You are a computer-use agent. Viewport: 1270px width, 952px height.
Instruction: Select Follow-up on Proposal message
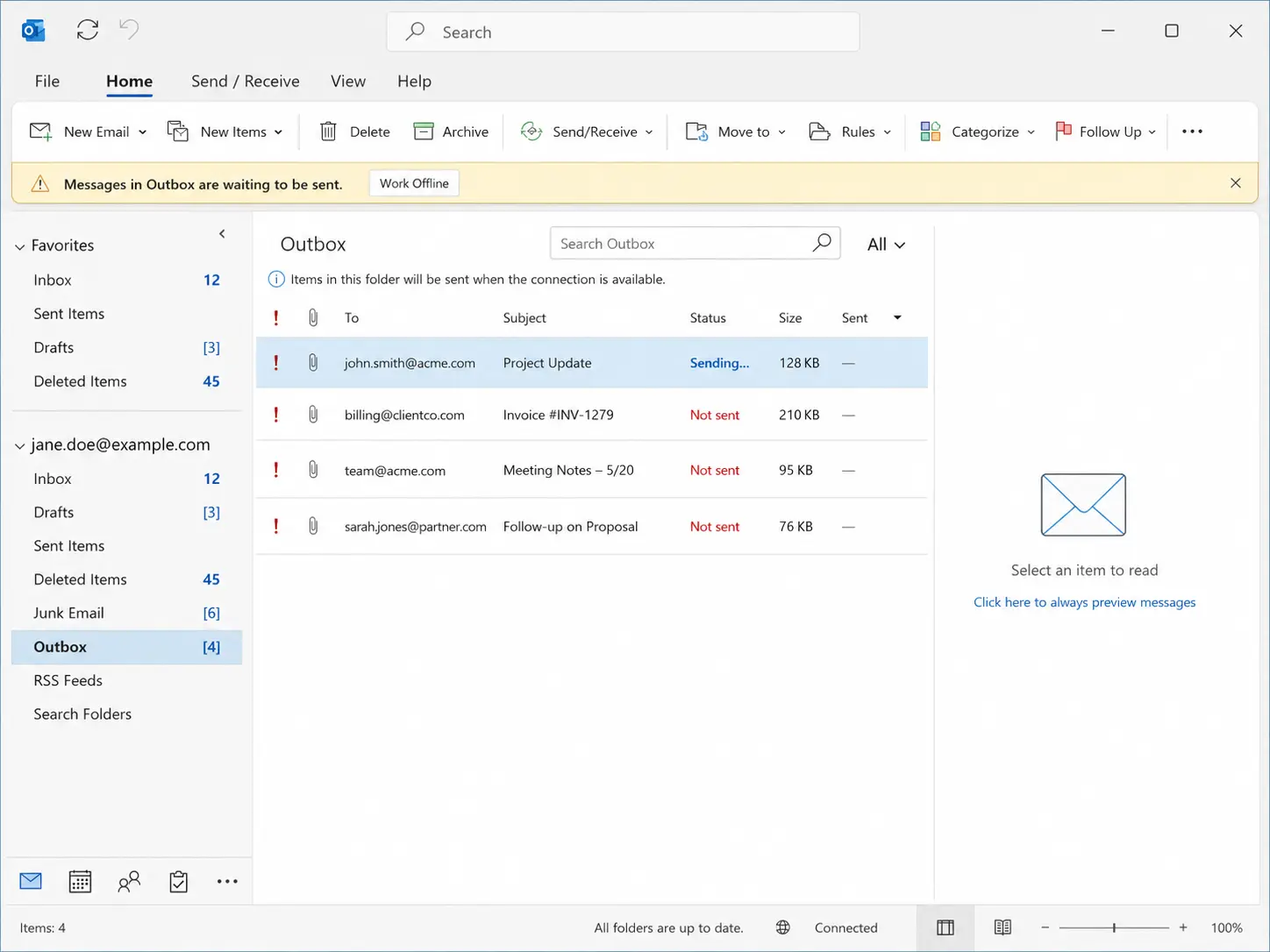[592, 526]
